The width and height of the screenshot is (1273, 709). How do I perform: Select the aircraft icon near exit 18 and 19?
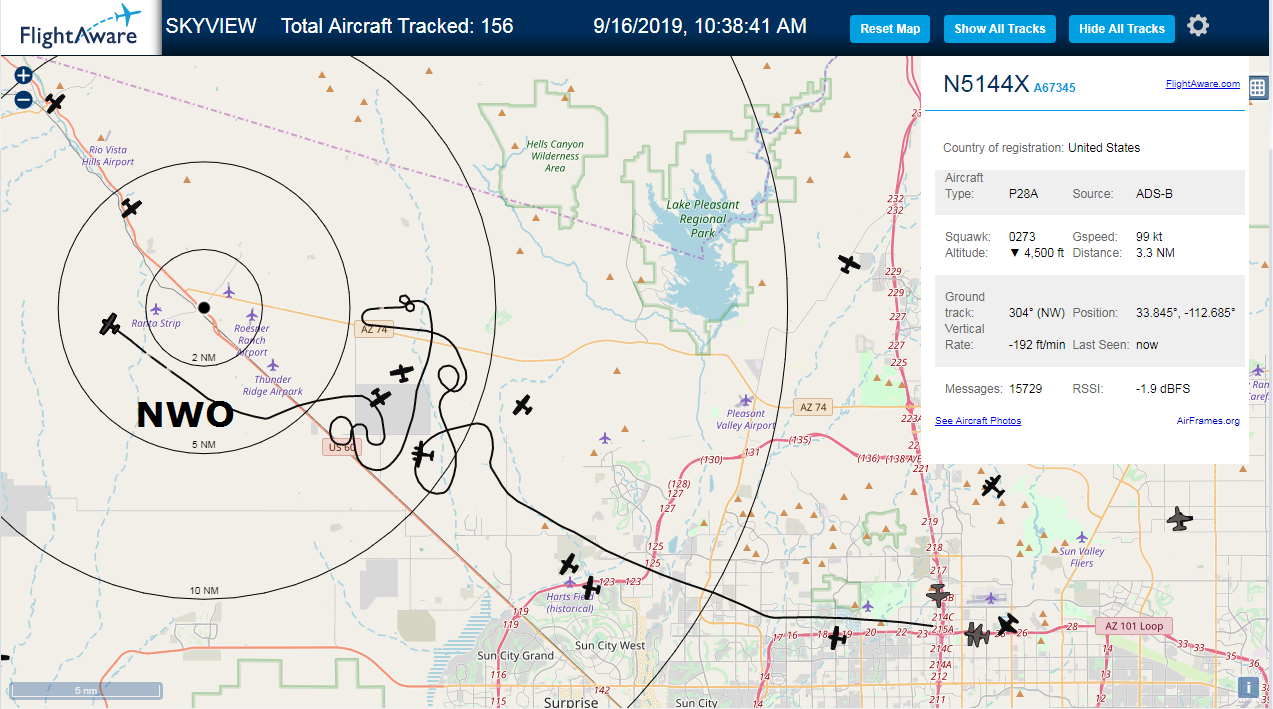(837, 637)
